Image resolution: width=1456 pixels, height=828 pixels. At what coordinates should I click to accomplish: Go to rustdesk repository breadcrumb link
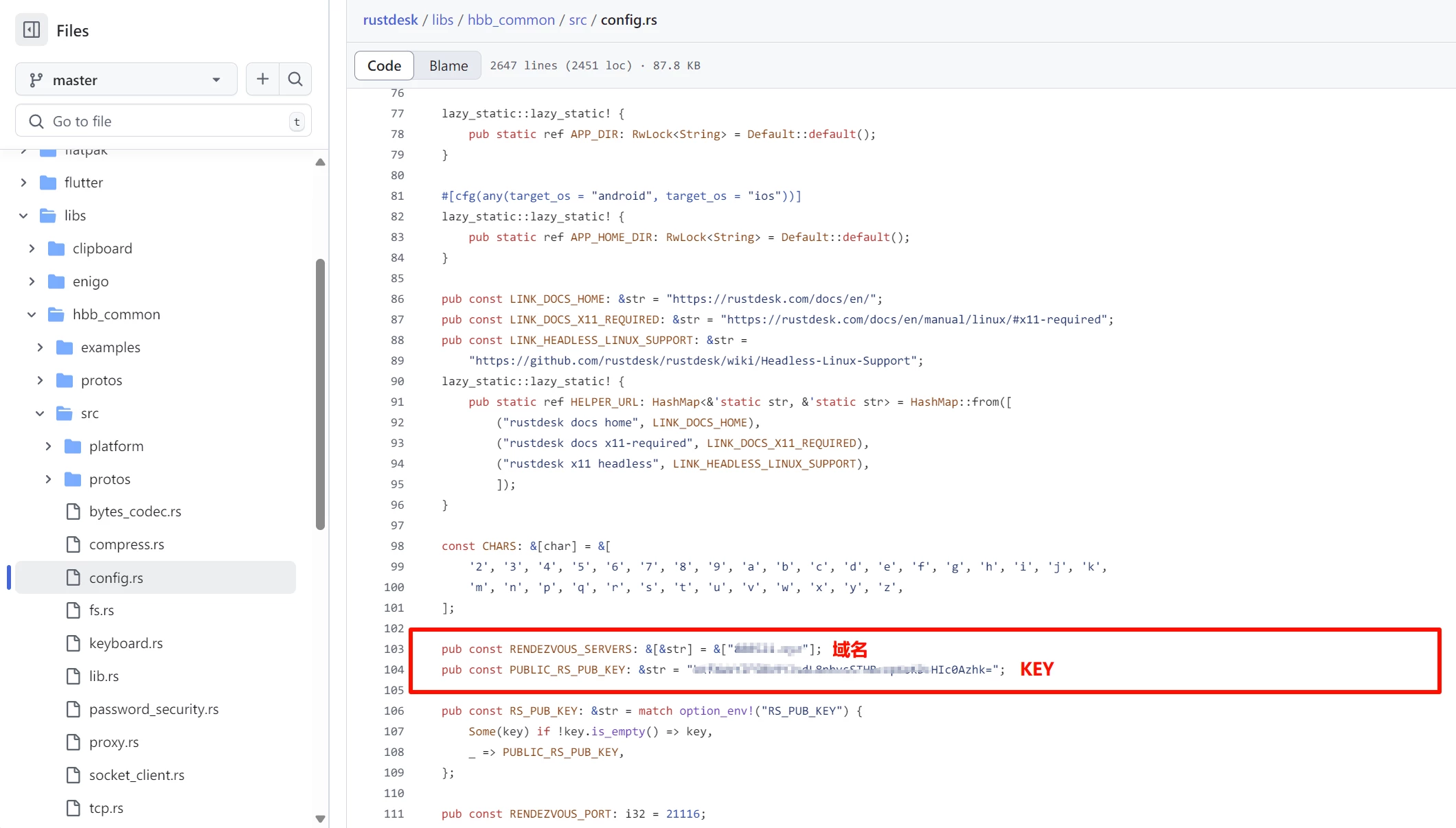click(x=390, y=20)
